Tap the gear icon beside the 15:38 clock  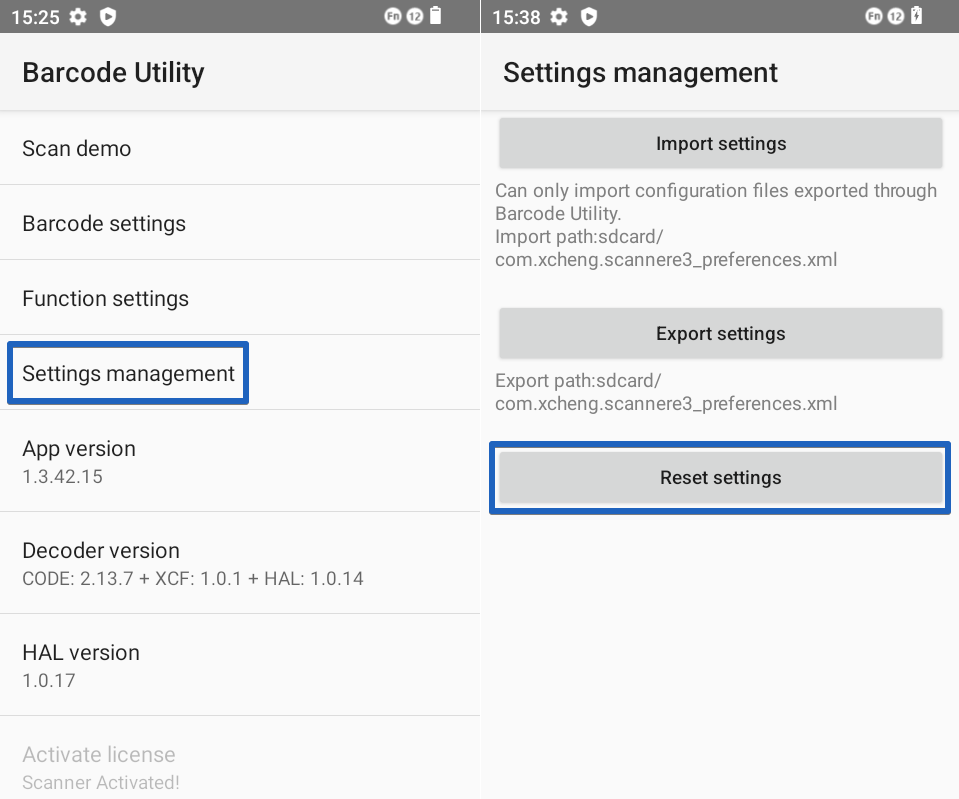pyautogui.click(x=559, y=17)
